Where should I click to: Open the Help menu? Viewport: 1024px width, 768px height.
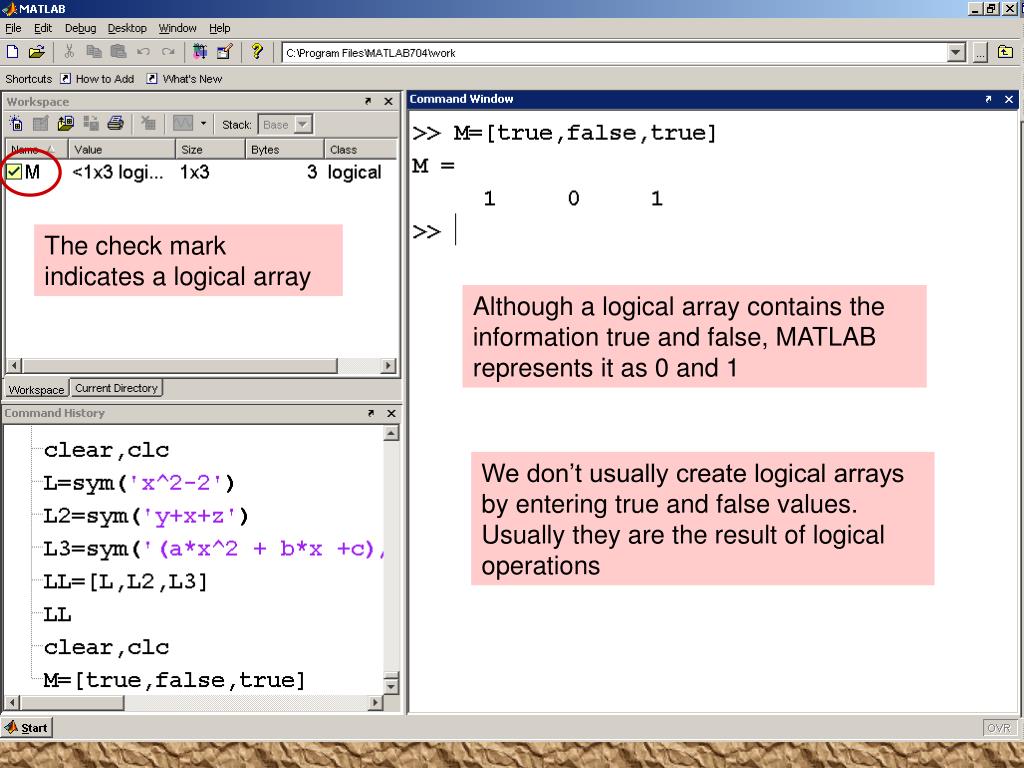219,28
